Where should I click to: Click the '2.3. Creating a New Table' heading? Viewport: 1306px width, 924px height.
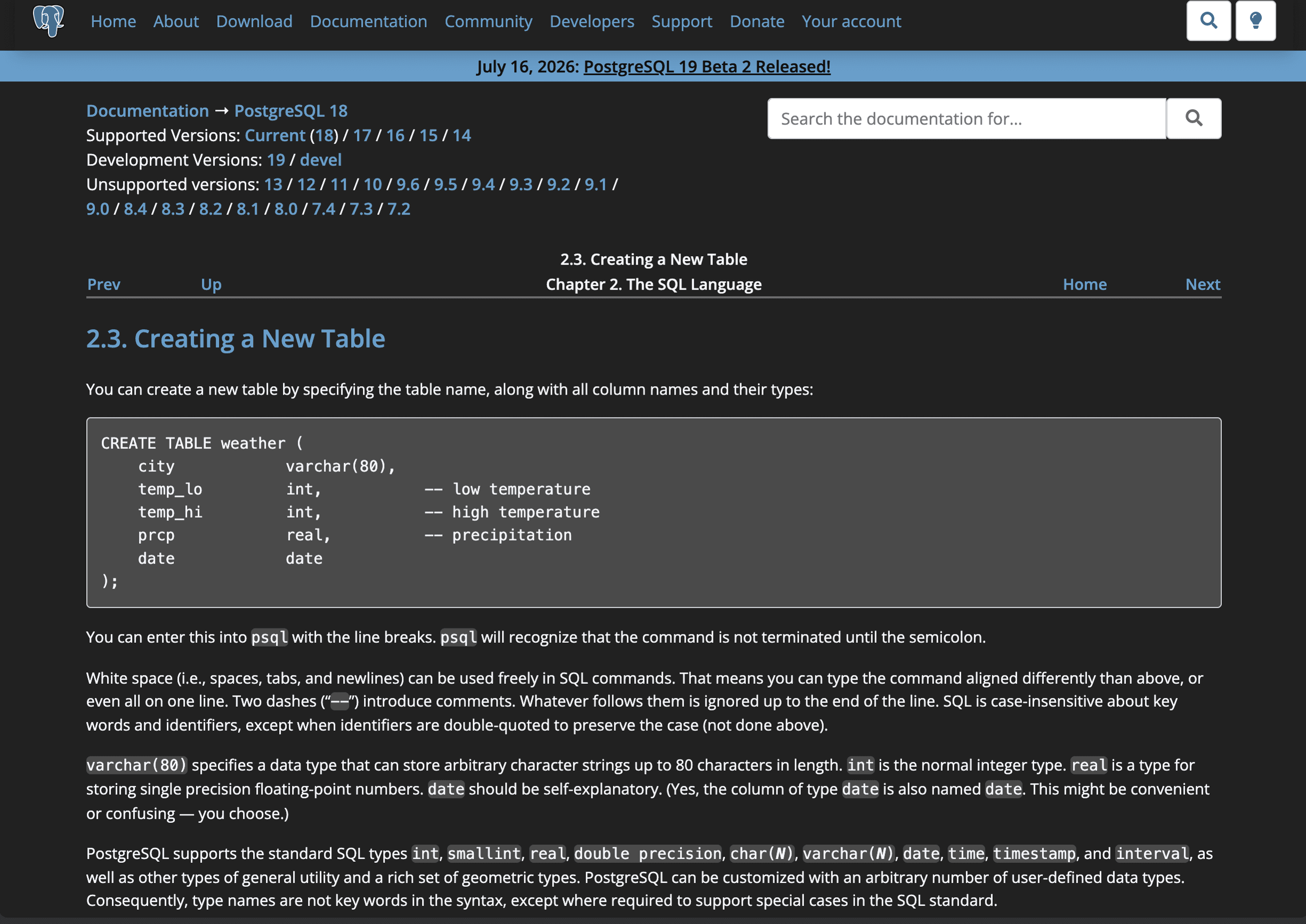pyautogui.click(x=236, y=339)
